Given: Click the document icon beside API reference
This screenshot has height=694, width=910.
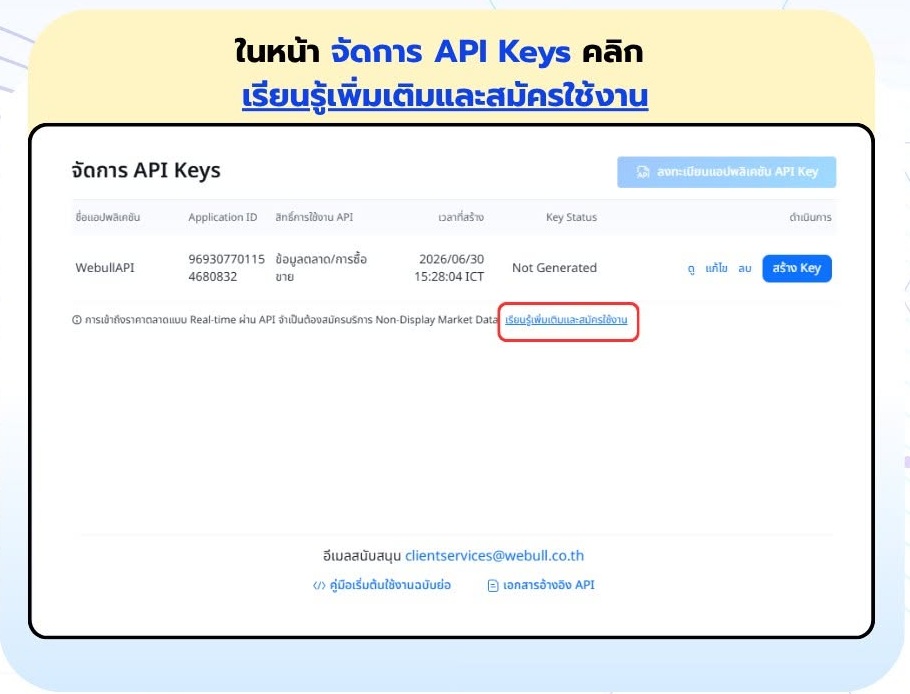Looking at the screenshot, I should pyautogui.click(x=493, y=585).
